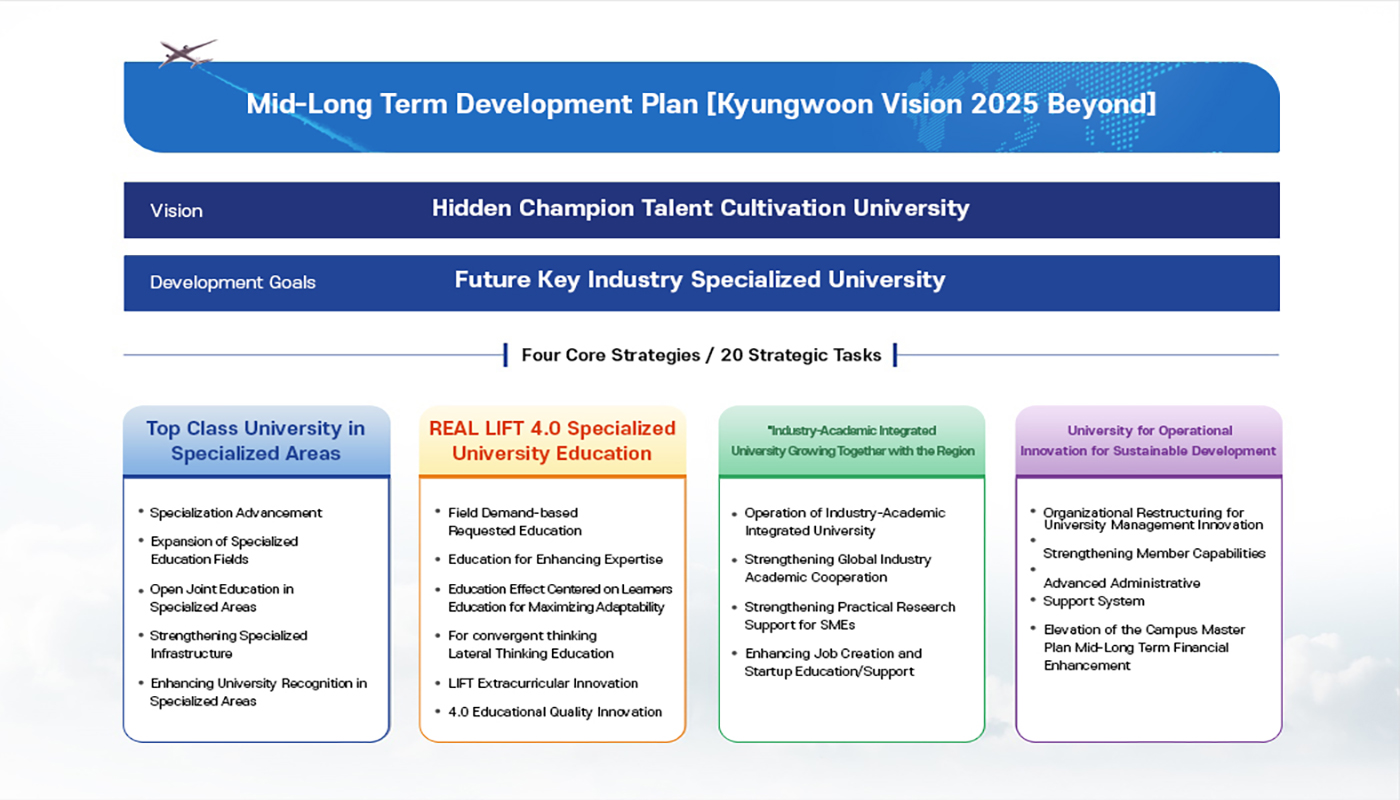Select the Development Goals label

232,283
